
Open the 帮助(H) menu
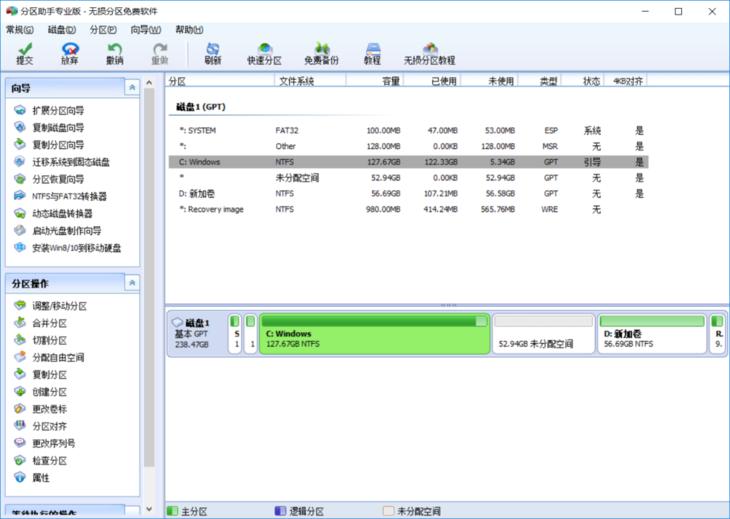pos(189,30)
